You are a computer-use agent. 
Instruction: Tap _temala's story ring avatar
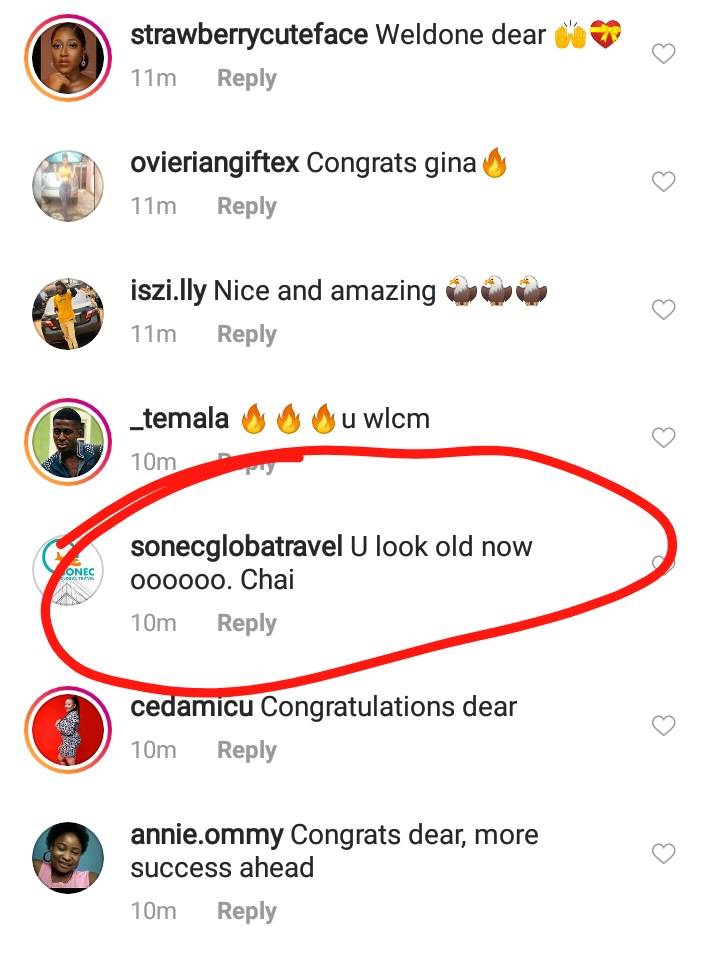pos(68,442)
